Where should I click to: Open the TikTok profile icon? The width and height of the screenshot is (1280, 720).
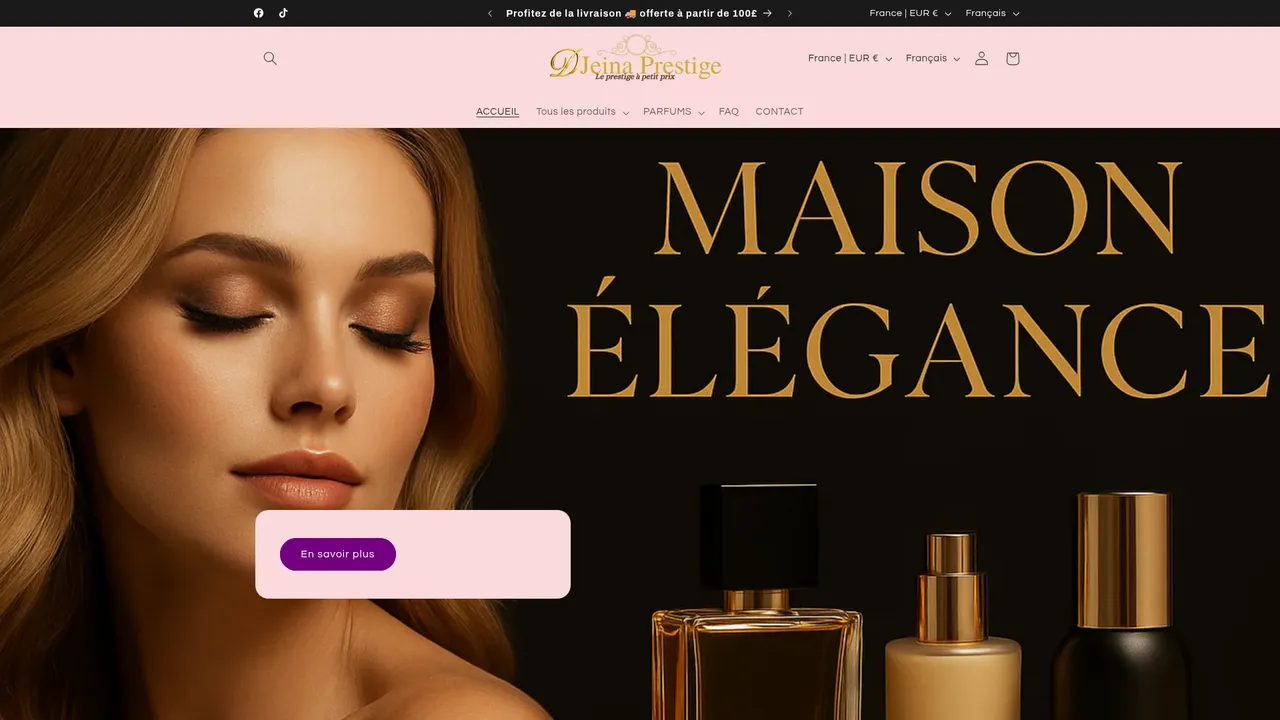(283, 13)
